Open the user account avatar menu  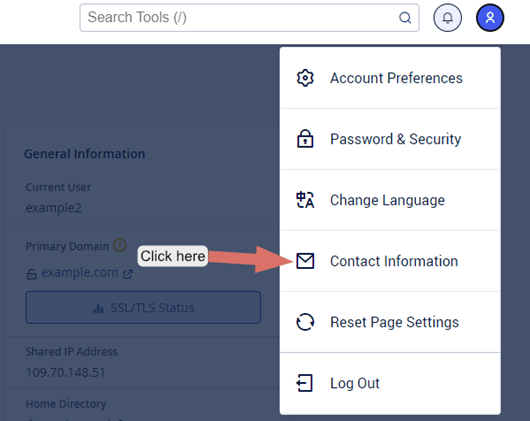[490, 18]
